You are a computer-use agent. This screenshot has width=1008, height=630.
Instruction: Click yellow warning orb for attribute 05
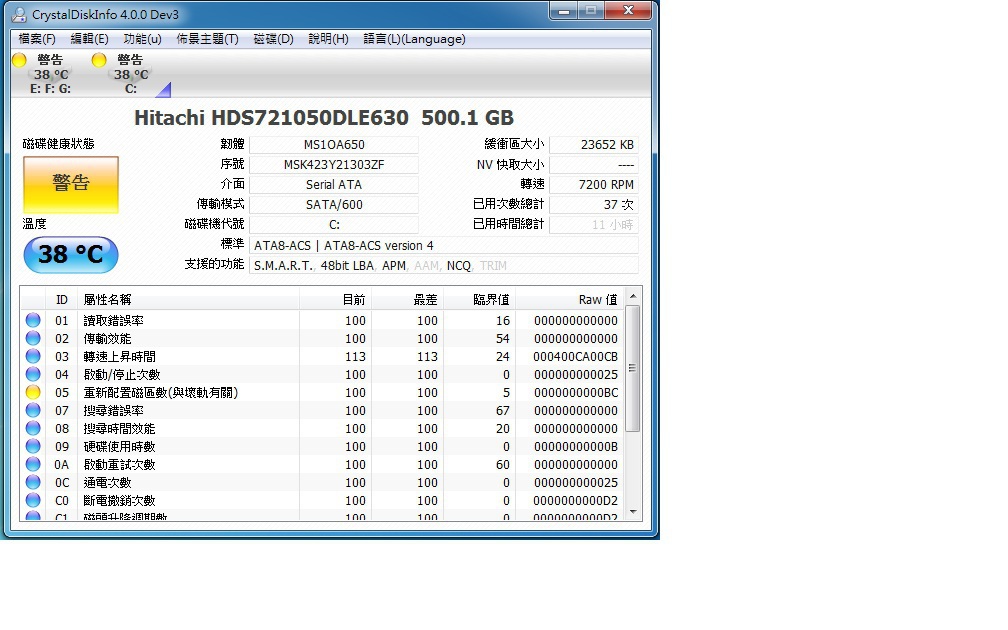pyautogui.click(x=33, y=392)
